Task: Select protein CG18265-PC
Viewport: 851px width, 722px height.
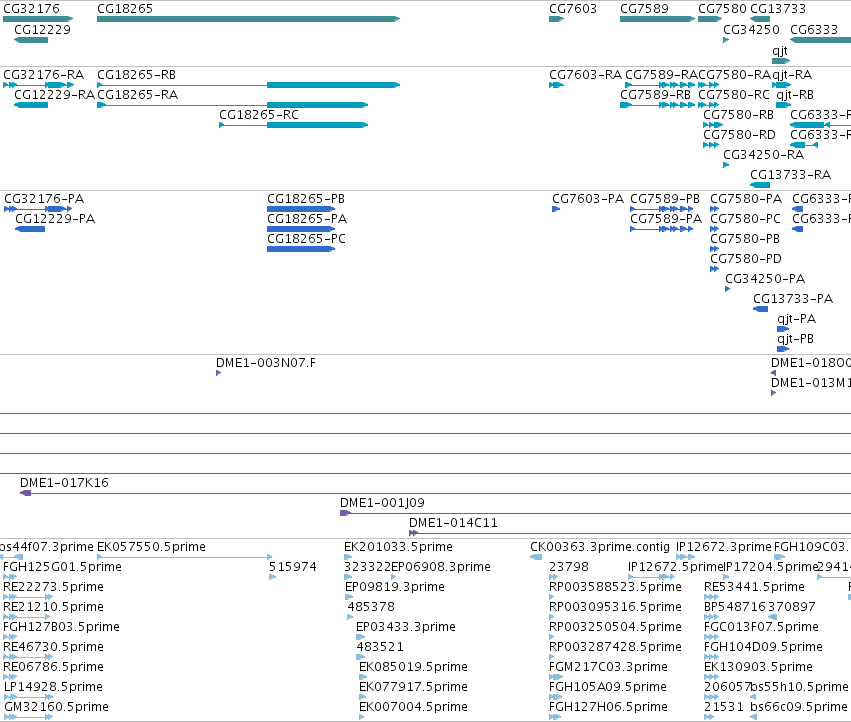Action: [x=301, y=249]
